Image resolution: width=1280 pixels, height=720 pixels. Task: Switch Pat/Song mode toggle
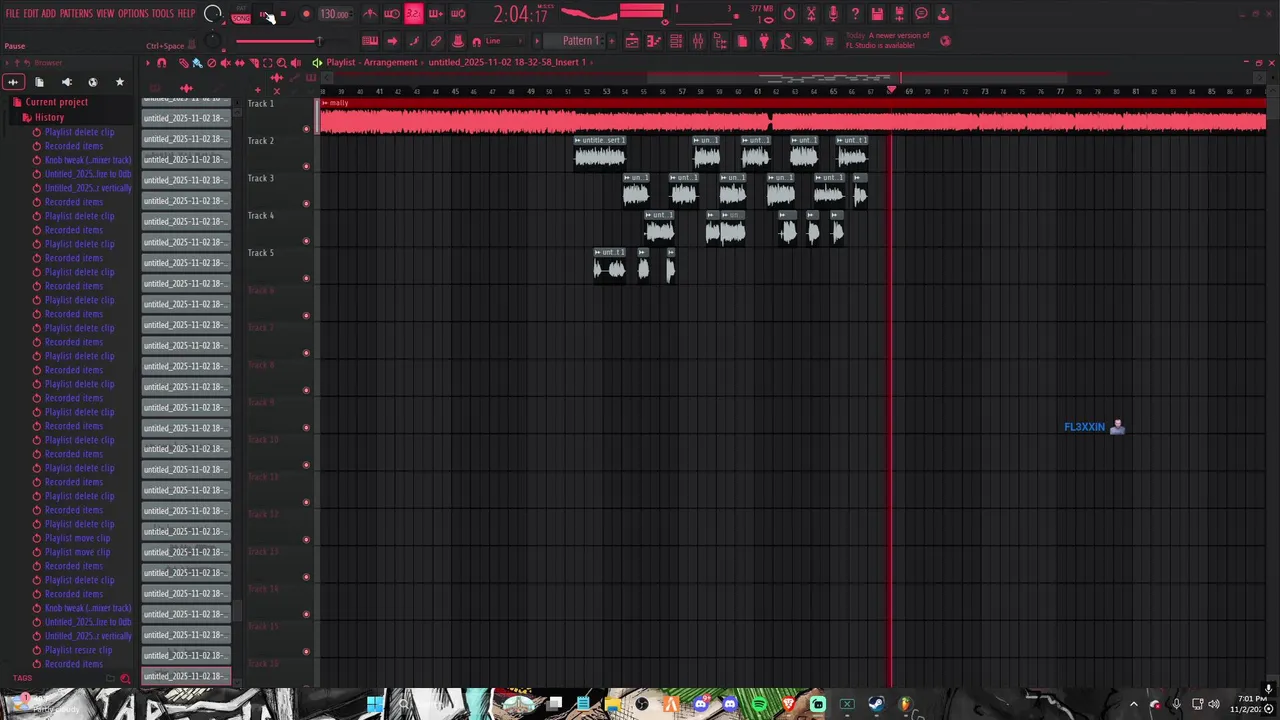pos(241,14)
